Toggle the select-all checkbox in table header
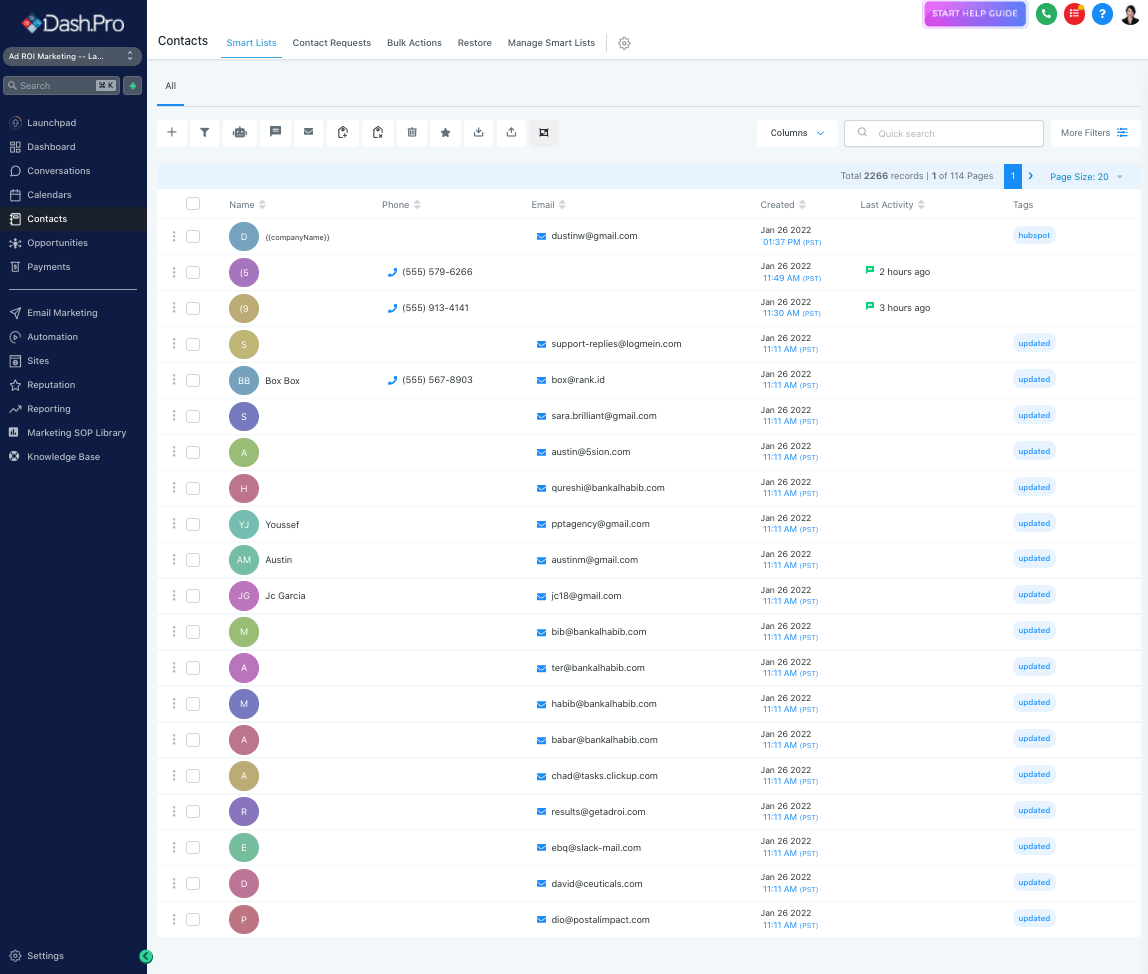The width and height of the screenshot is (1148, 974). pos(193,204)
